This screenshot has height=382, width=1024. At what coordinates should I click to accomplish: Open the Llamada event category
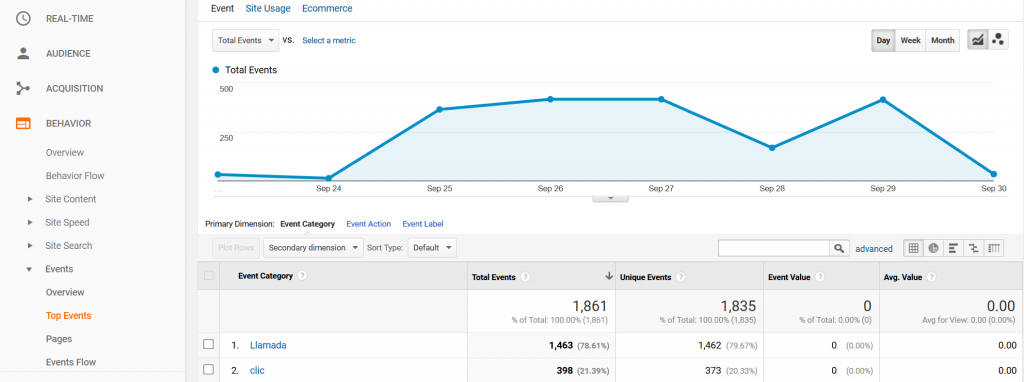coord(268,345)
